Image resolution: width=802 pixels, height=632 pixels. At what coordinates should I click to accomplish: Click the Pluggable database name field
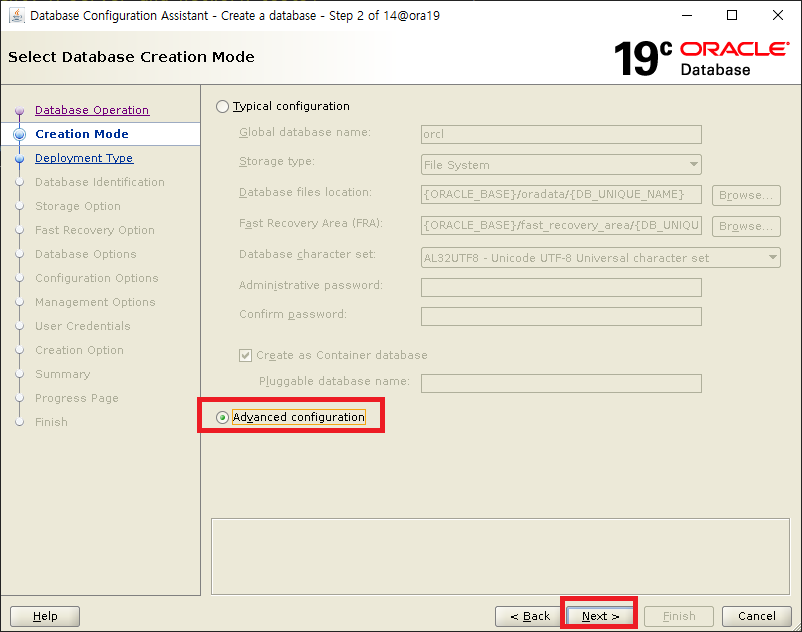(561, 383)
